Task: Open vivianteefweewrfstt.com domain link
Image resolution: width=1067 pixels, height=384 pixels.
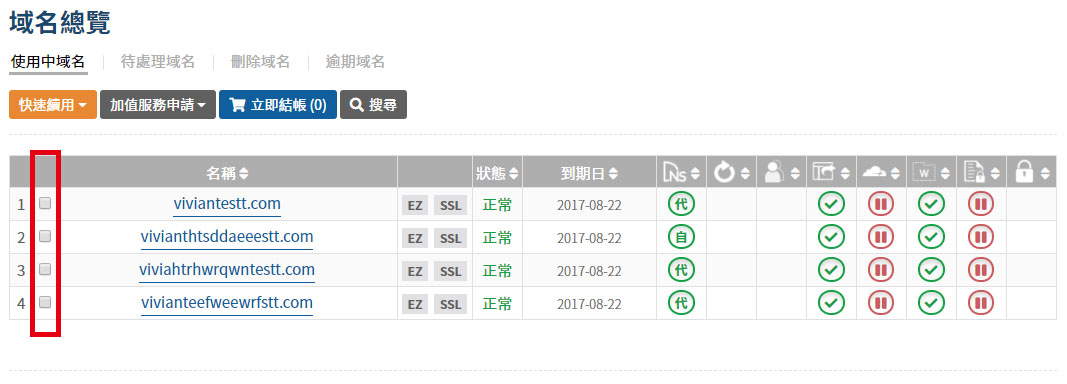Action: pos(227,303)
